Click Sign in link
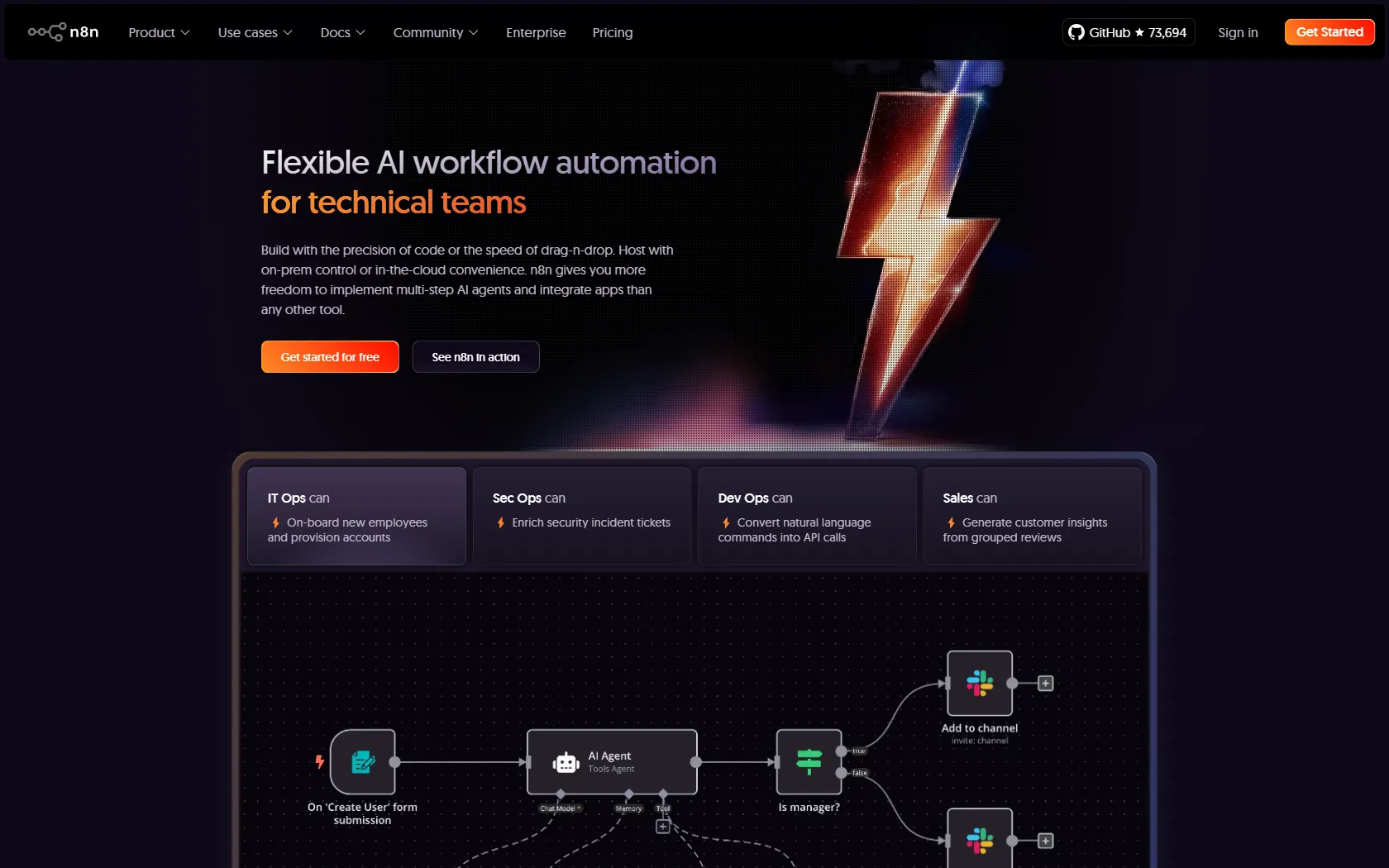 tap(1238, 32)
